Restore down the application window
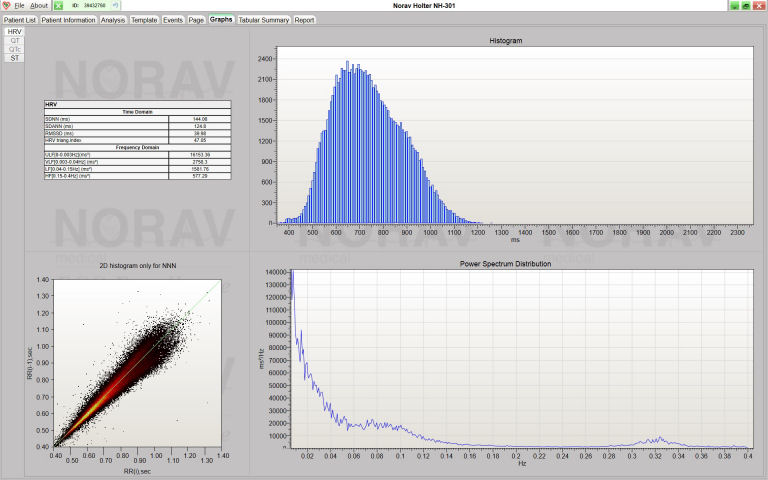768x480 pixels. pos(746,6)
